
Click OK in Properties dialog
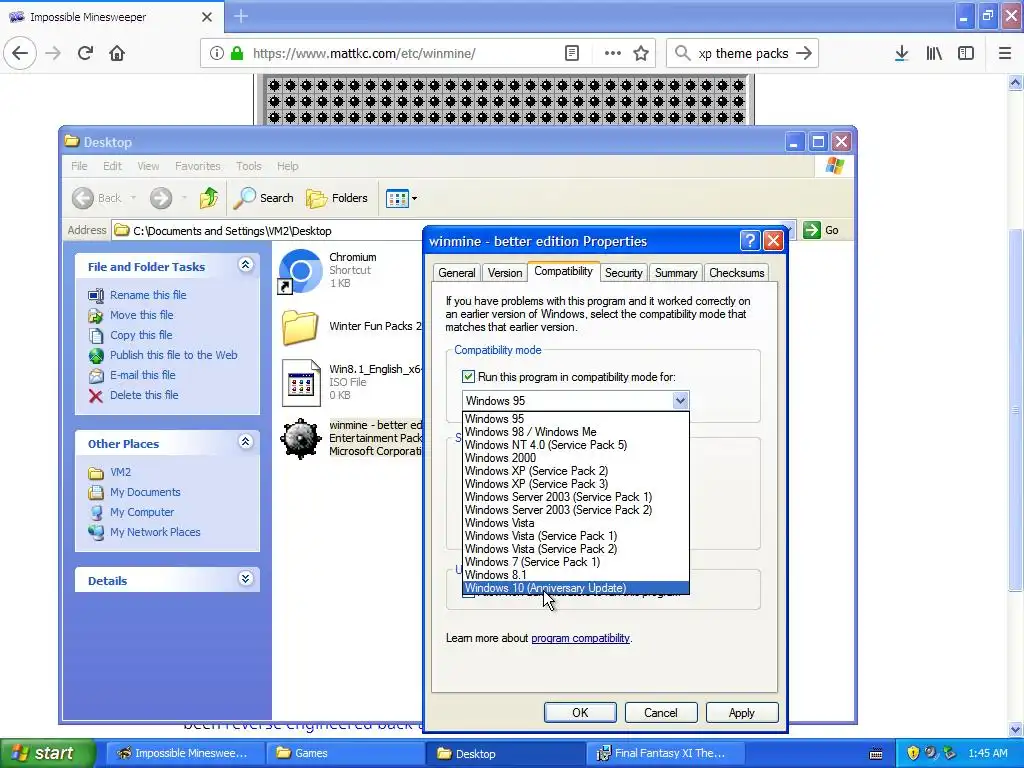tap(580, 712)
